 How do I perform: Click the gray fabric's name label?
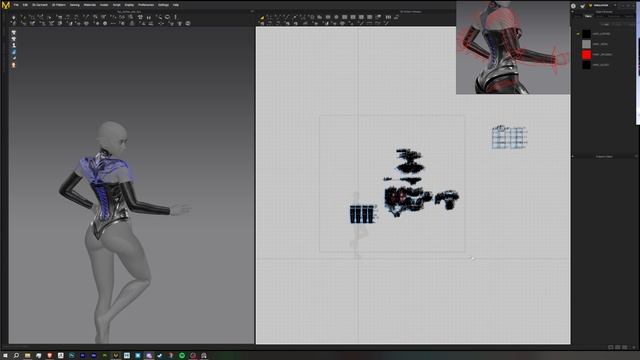(x=600, y=44)
